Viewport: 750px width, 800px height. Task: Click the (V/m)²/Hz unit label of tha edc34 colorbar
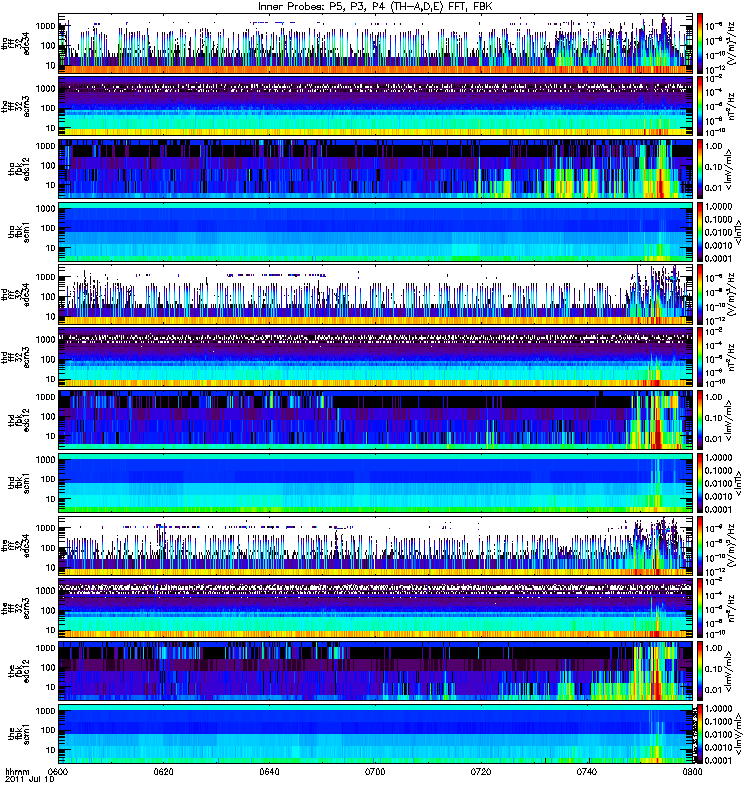[732, 43]
